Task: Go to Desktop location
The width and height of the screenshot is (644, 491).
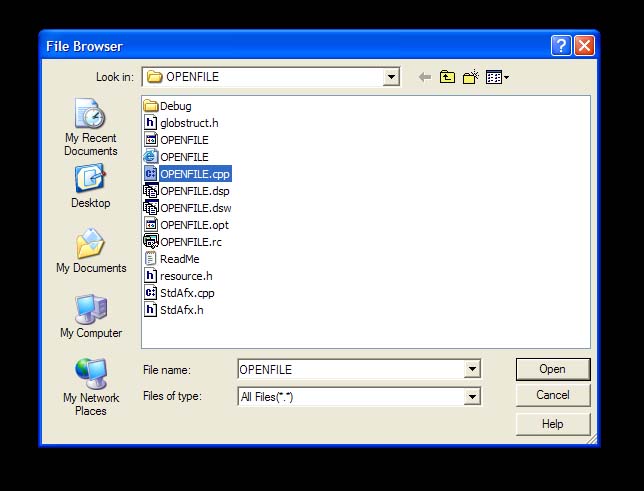Action: pos(90,187)
